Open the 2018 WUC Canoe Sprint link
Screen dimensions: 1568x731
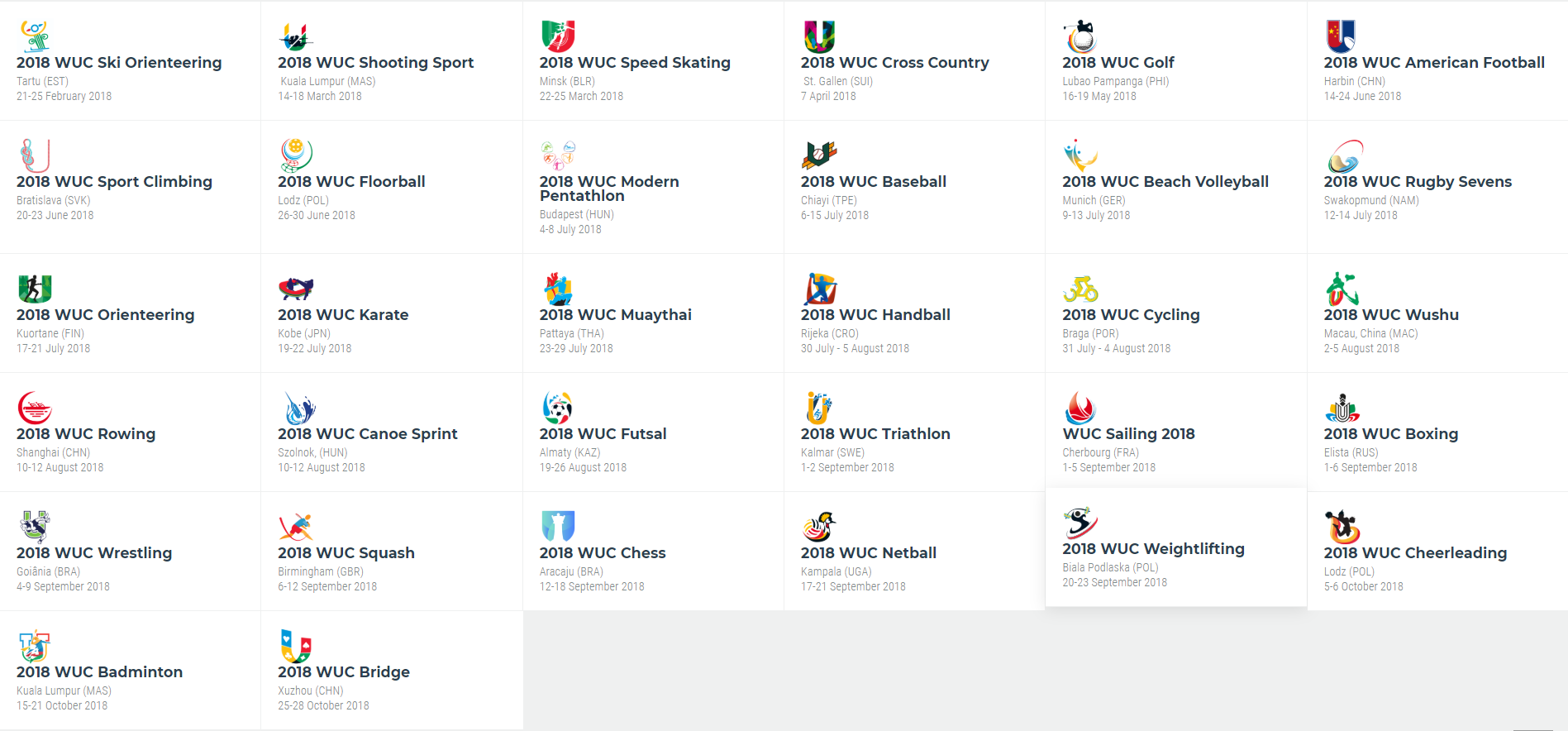pyautogui.click(x=367, y=434)
